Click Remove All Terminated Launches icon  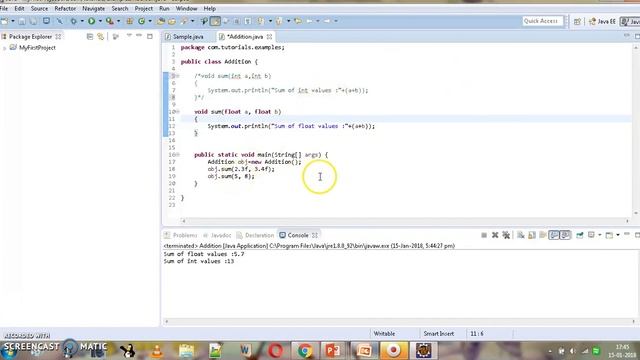click(x=506, y=235)
